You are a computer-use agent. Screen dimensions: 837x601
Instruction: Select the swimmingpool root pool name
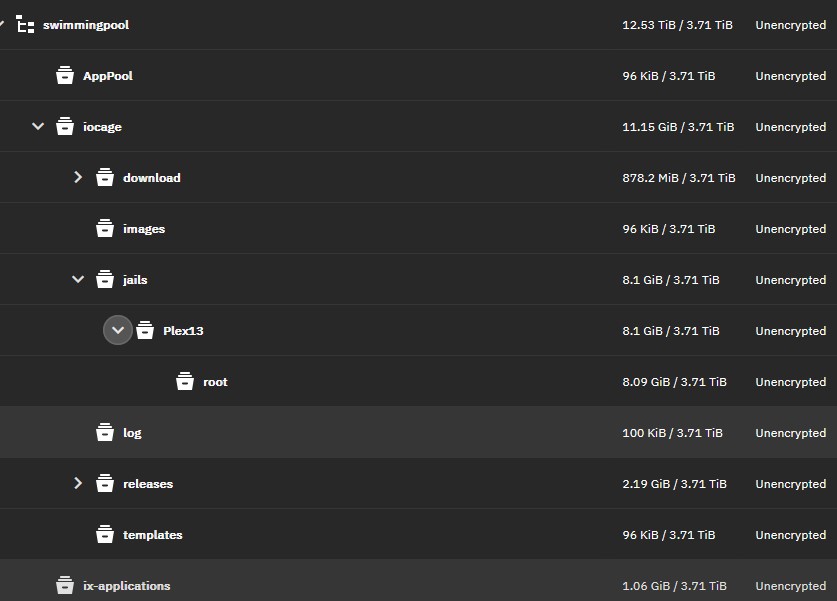click(x=86, y=25)
